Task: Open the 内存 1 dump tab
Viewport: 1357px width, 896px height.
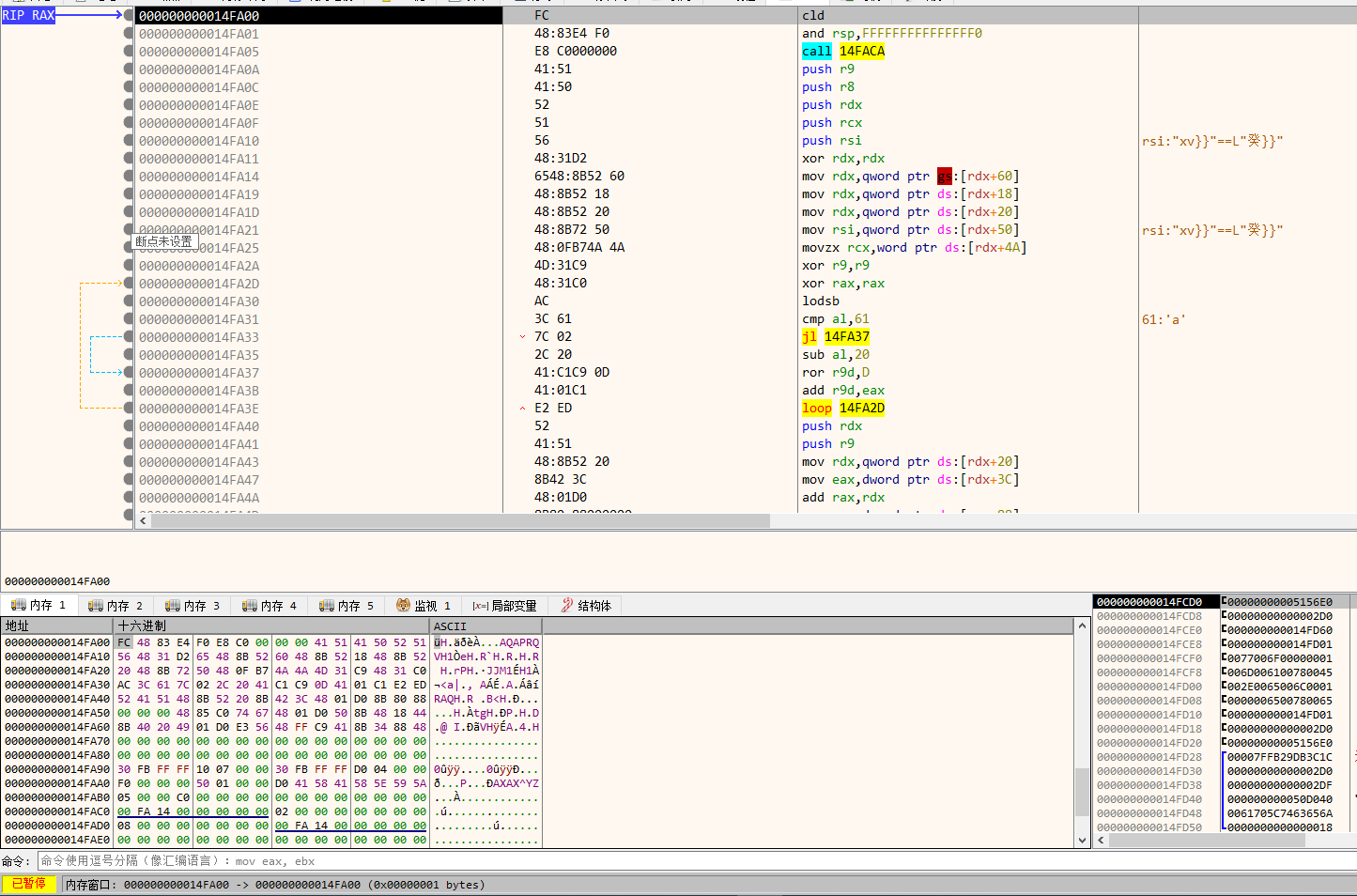Action: tap(39, 606)
